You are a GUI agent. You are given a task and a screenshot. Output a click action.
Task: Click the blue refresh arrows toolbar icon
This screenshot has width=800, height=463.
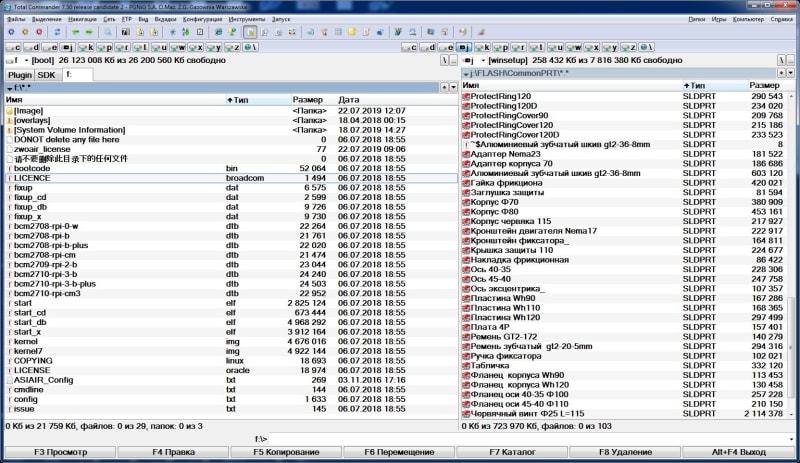point(57,32)
